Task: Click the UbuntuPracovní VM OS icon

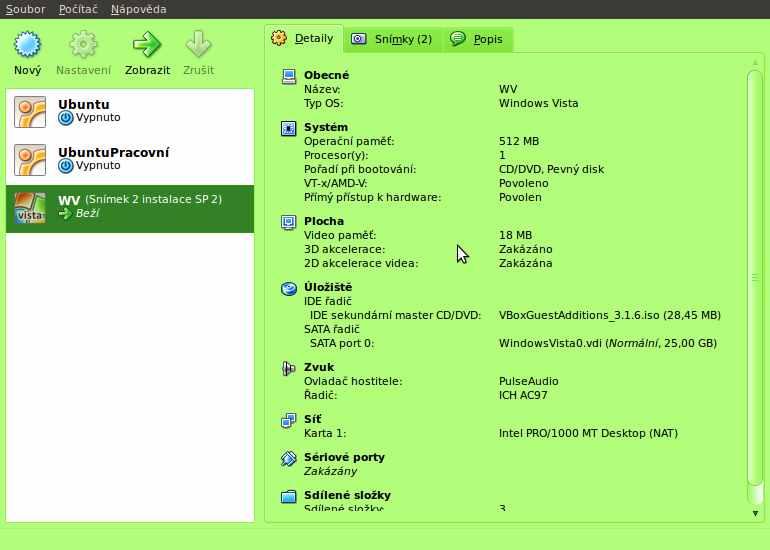Action: 30,160
